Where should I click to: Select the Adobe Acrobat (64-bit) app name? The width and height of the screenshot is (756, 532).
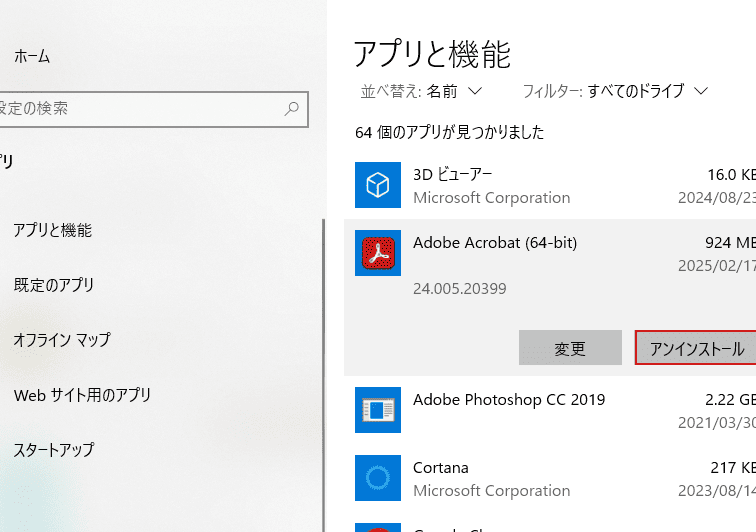(x=495, y=242)
